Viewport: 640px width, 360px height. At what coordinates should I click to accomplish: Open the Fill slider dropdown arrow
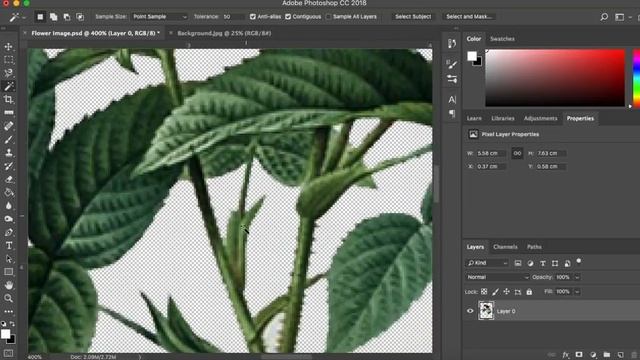tap(577, 291)
